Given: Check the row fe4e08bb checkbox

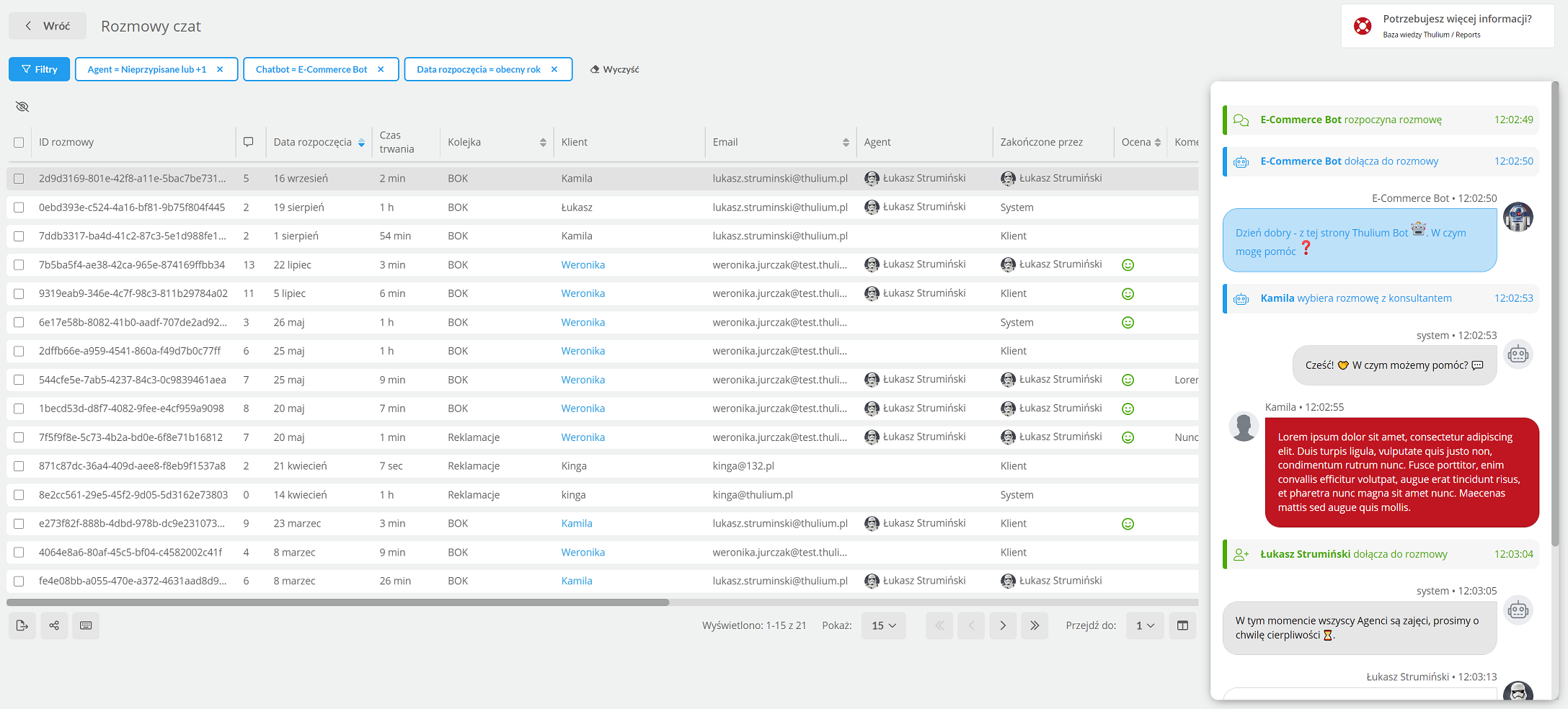Looking at the screenshot, I should pyautogui.click(x=19, y=581).
